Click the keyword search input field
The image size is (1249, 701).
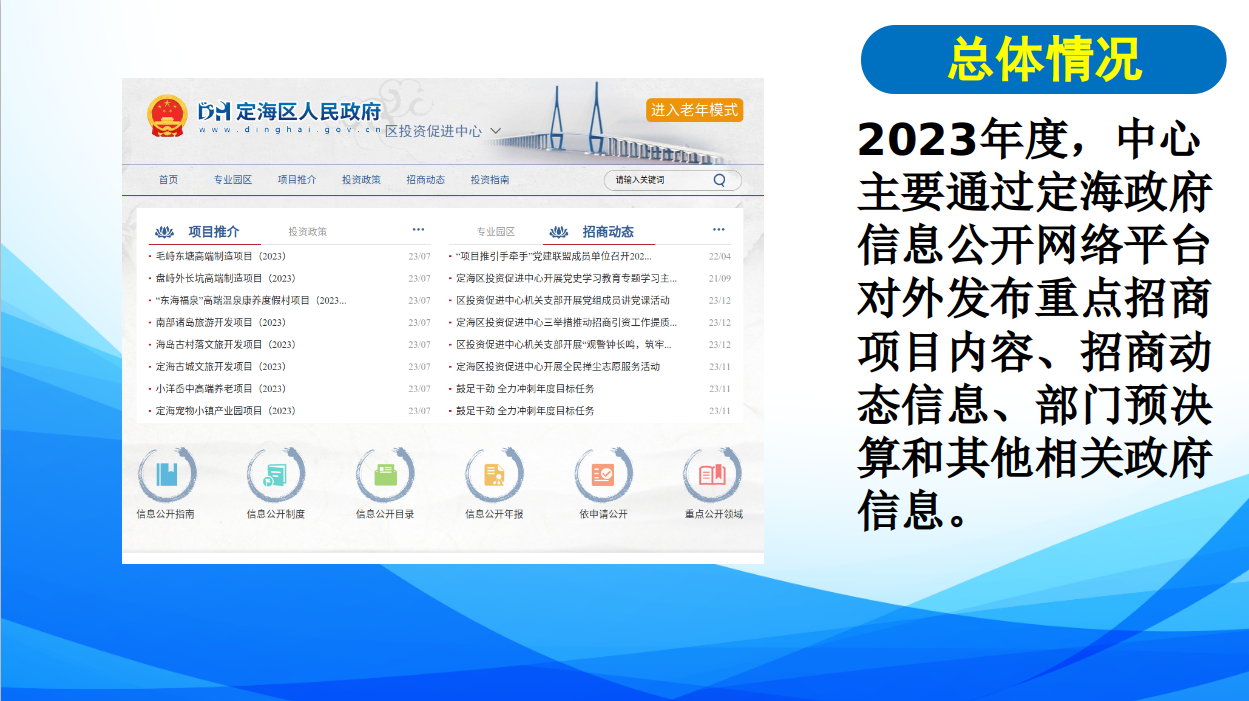coord(655,181)
